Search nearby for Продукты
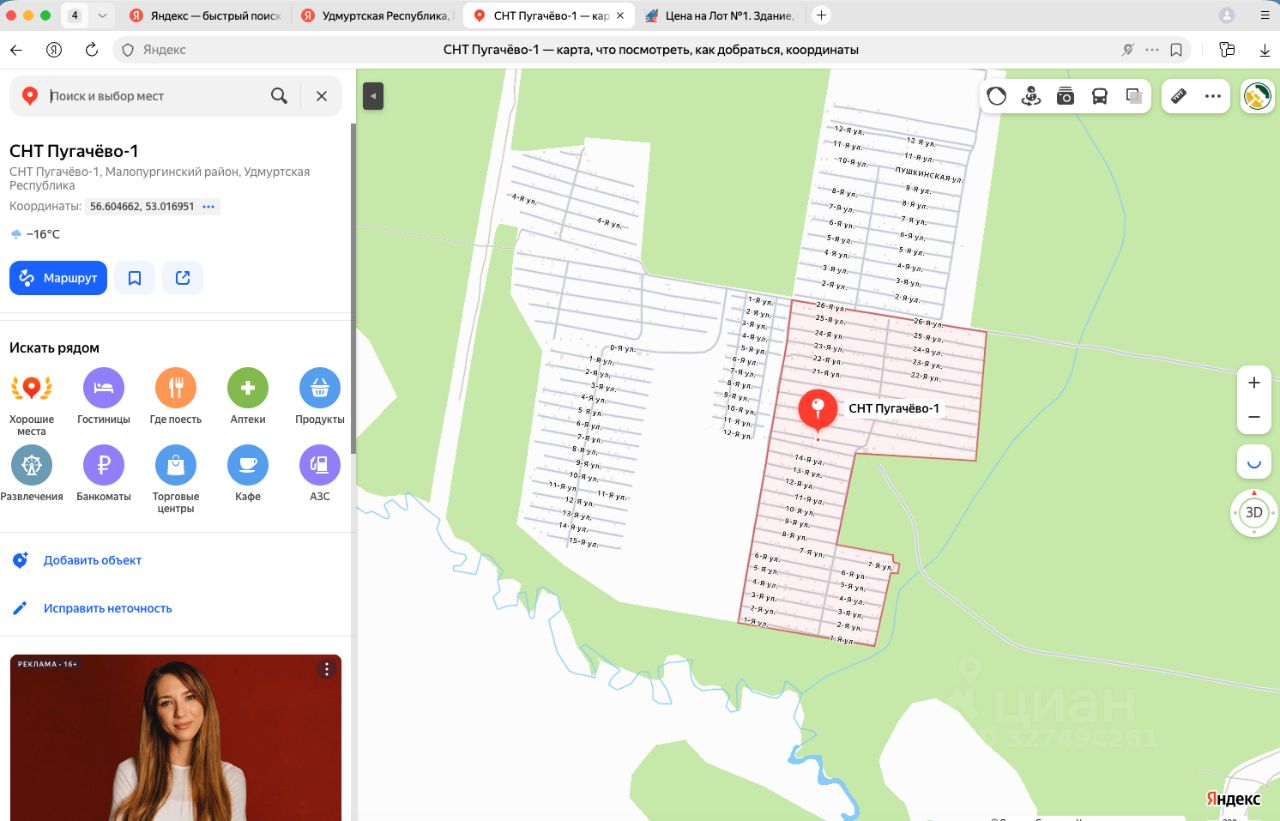Image resolution: width=1280 pixels, height=821 pixels. pos(320,397)
